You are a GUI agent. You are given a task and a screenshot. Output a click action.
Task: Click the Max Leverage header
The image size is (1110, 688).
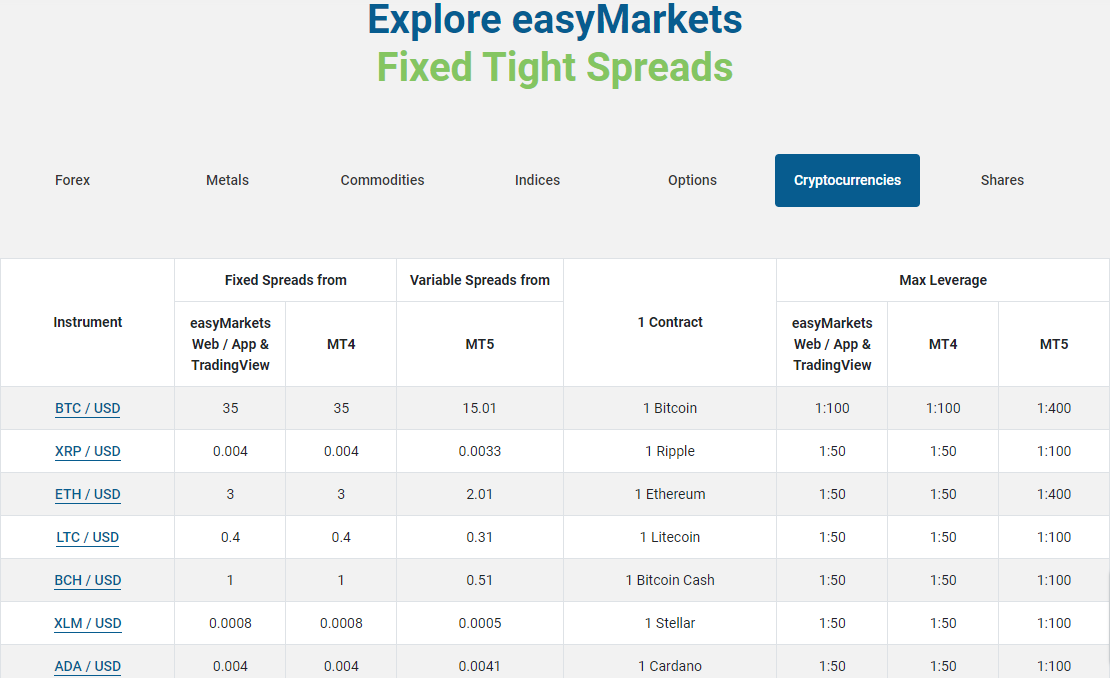tap(943, 280)
